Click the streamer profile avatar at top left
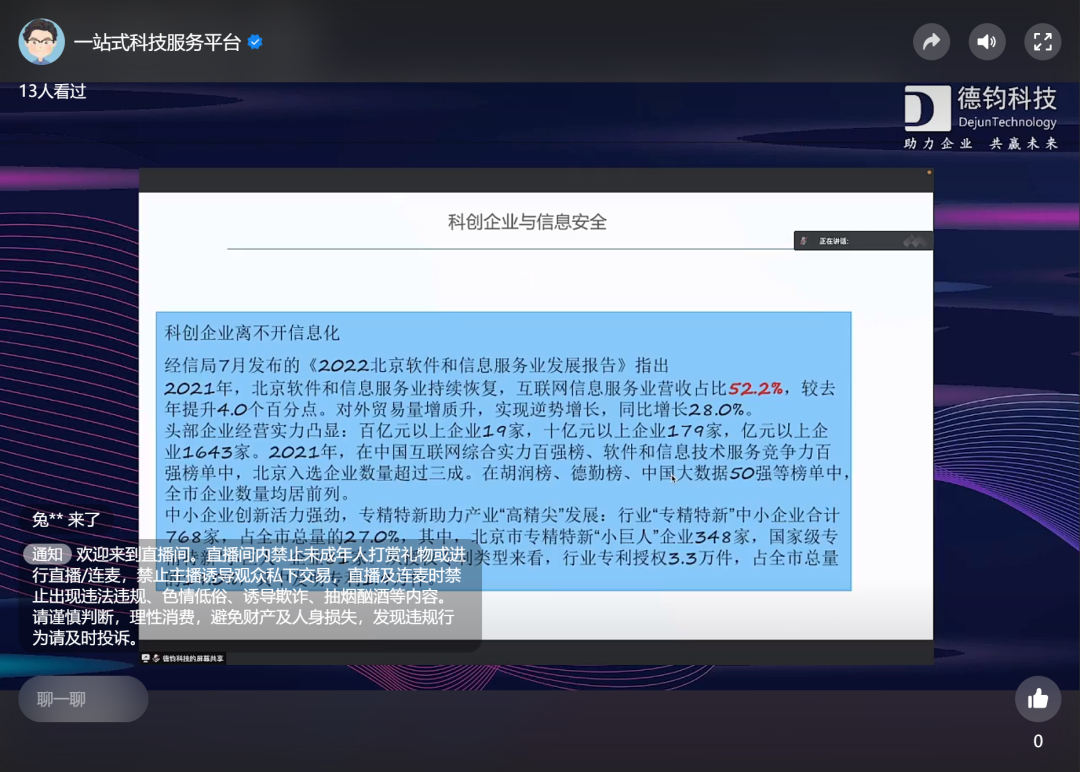Screen dimensions: 1080x772 42,41
